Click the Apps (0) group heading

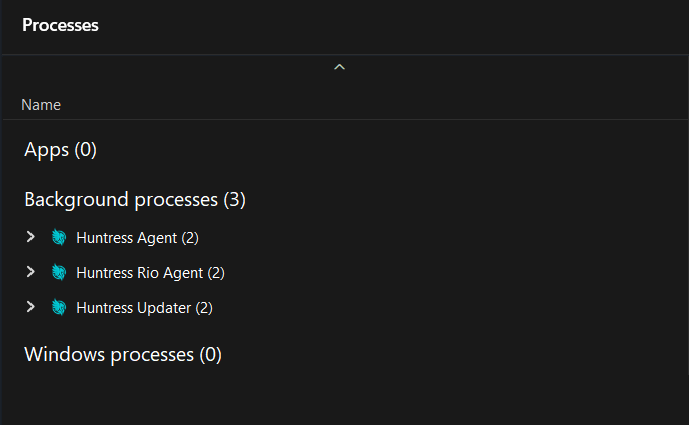(x=60, y=149)
